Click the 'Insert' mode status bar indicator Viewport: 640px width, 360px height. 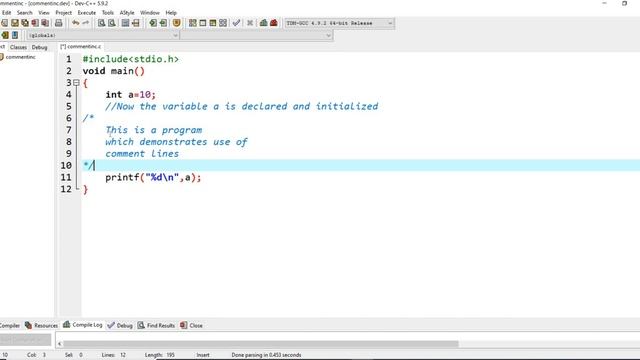(203, 355)
